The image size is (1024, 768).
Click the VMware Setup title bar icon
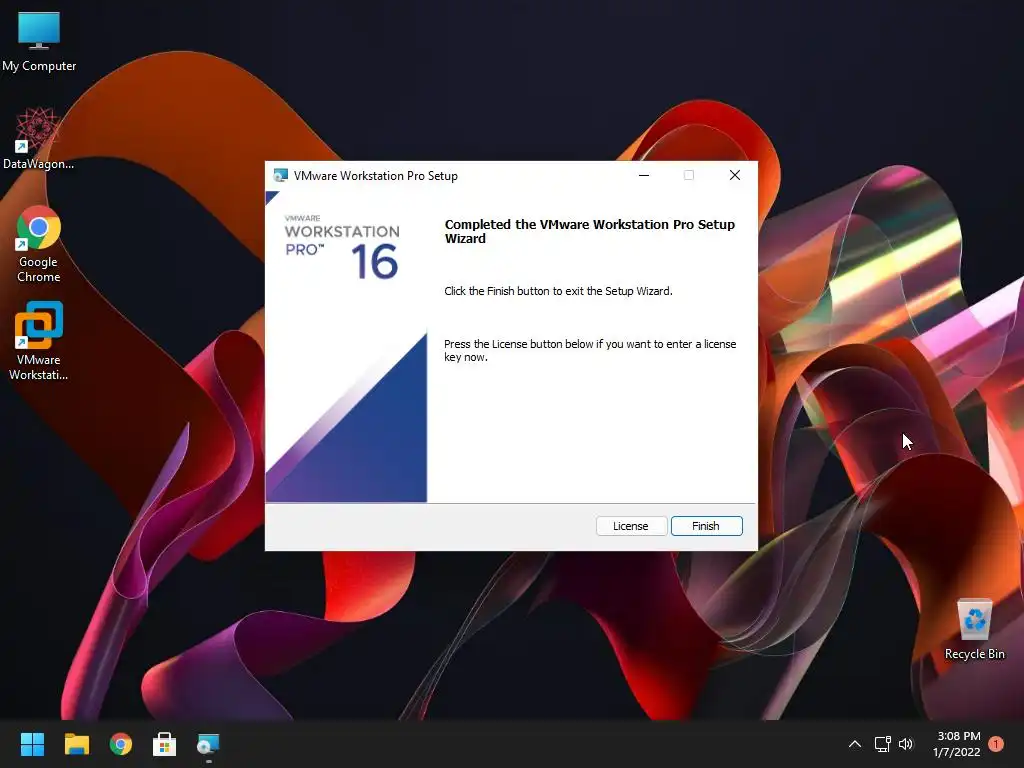(281, 175)
